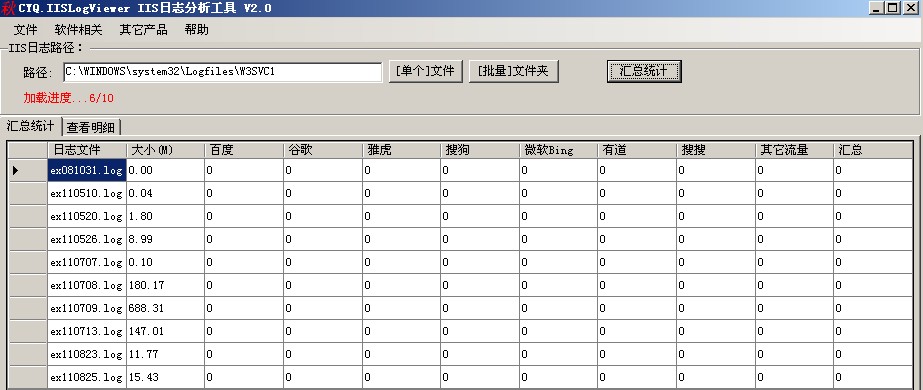Select the ex110510.log cell
The image size is (923, 390).
tap(87, 193)
